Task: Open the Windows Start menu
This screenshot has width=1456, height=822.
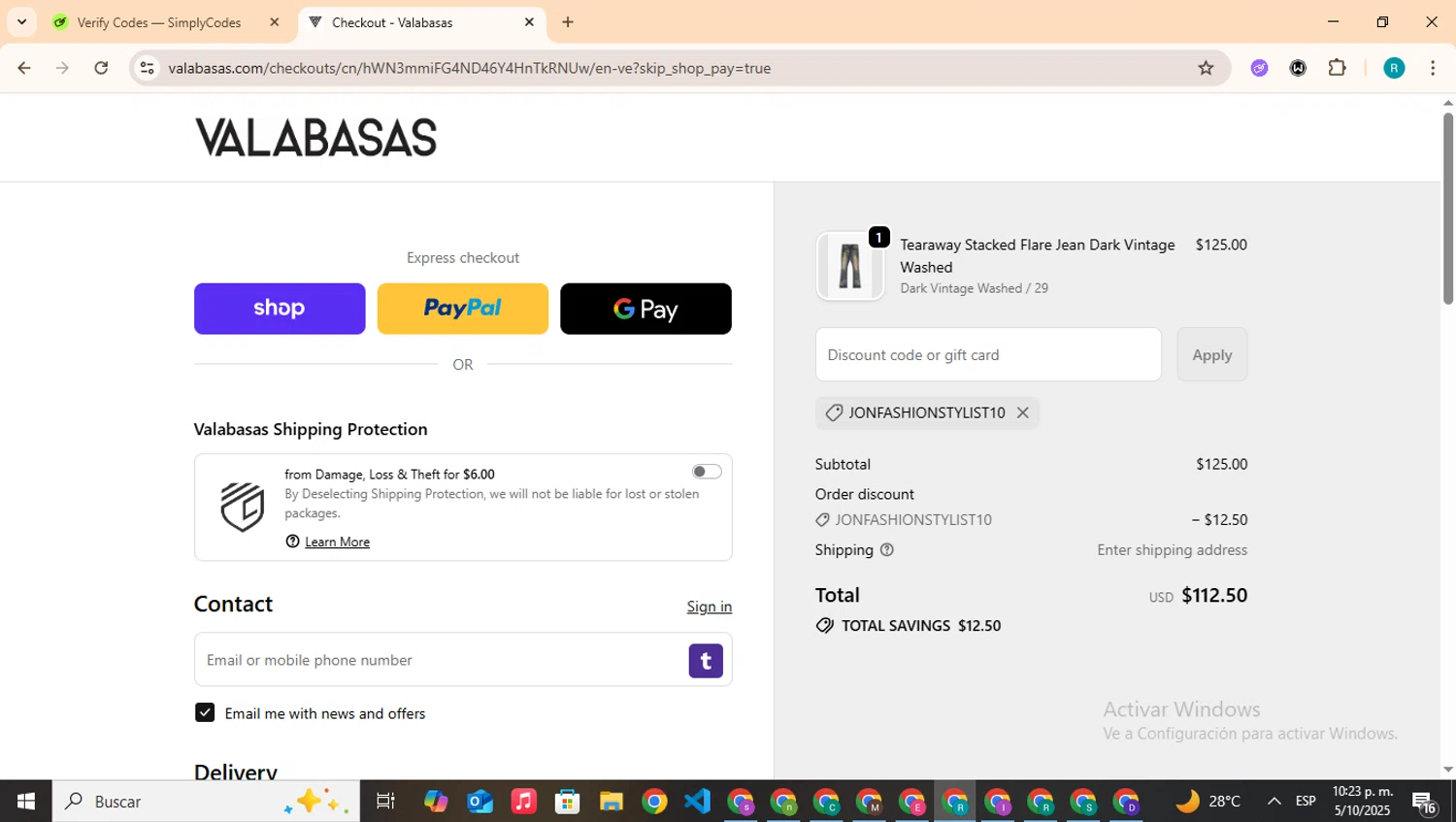Action: click(26, 802)
